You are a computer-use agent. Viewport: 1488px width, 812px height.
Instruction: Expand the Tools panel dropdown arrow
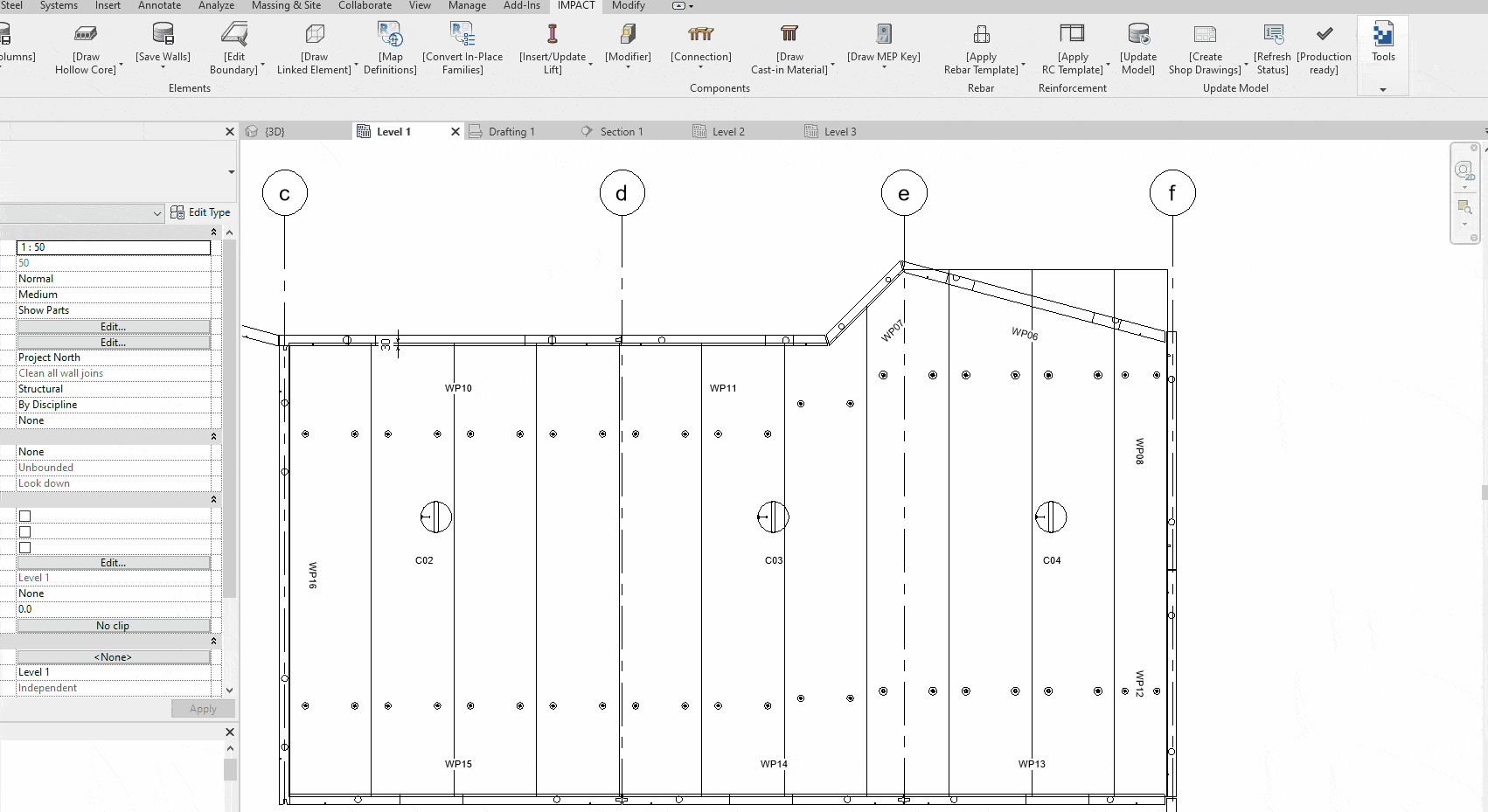tap(1382, 89)
